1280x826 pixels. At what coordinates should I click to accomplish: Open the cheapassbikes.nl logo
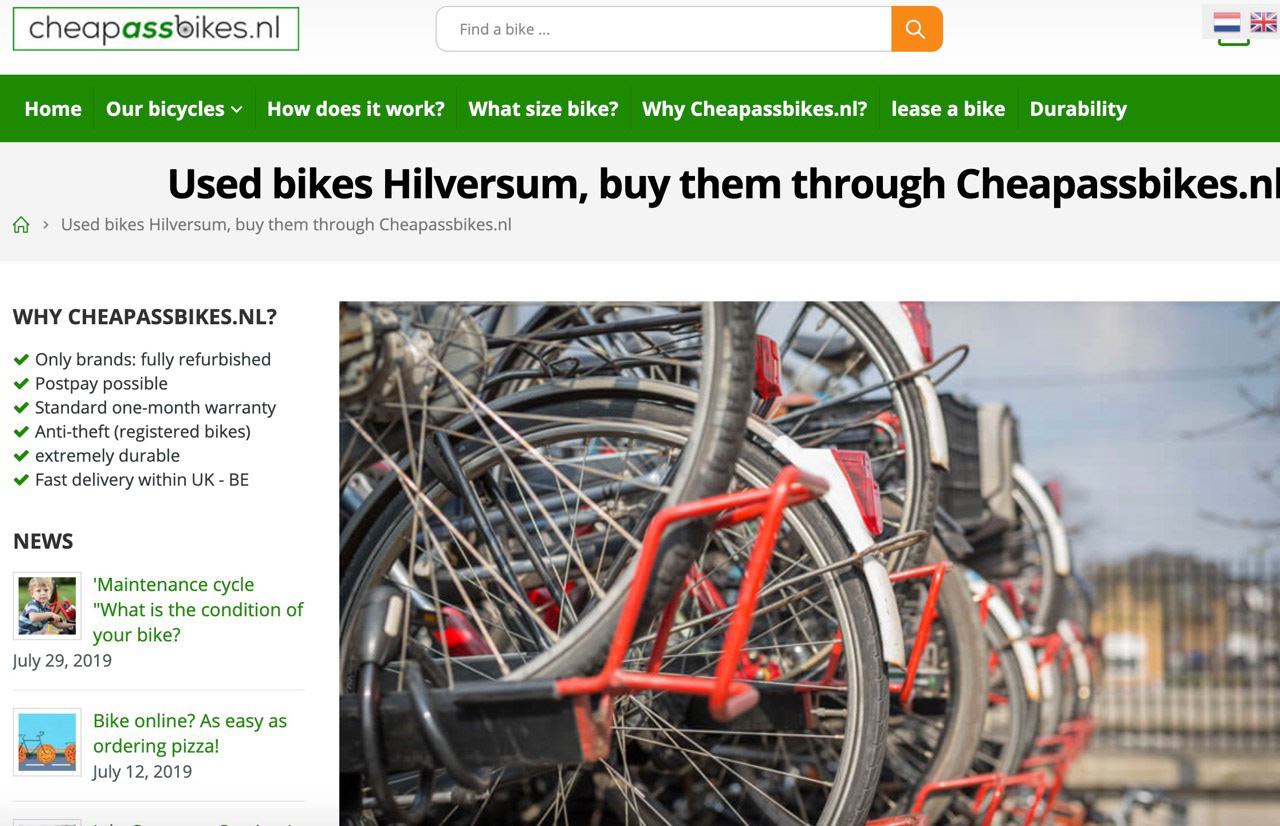click(156, 29)
